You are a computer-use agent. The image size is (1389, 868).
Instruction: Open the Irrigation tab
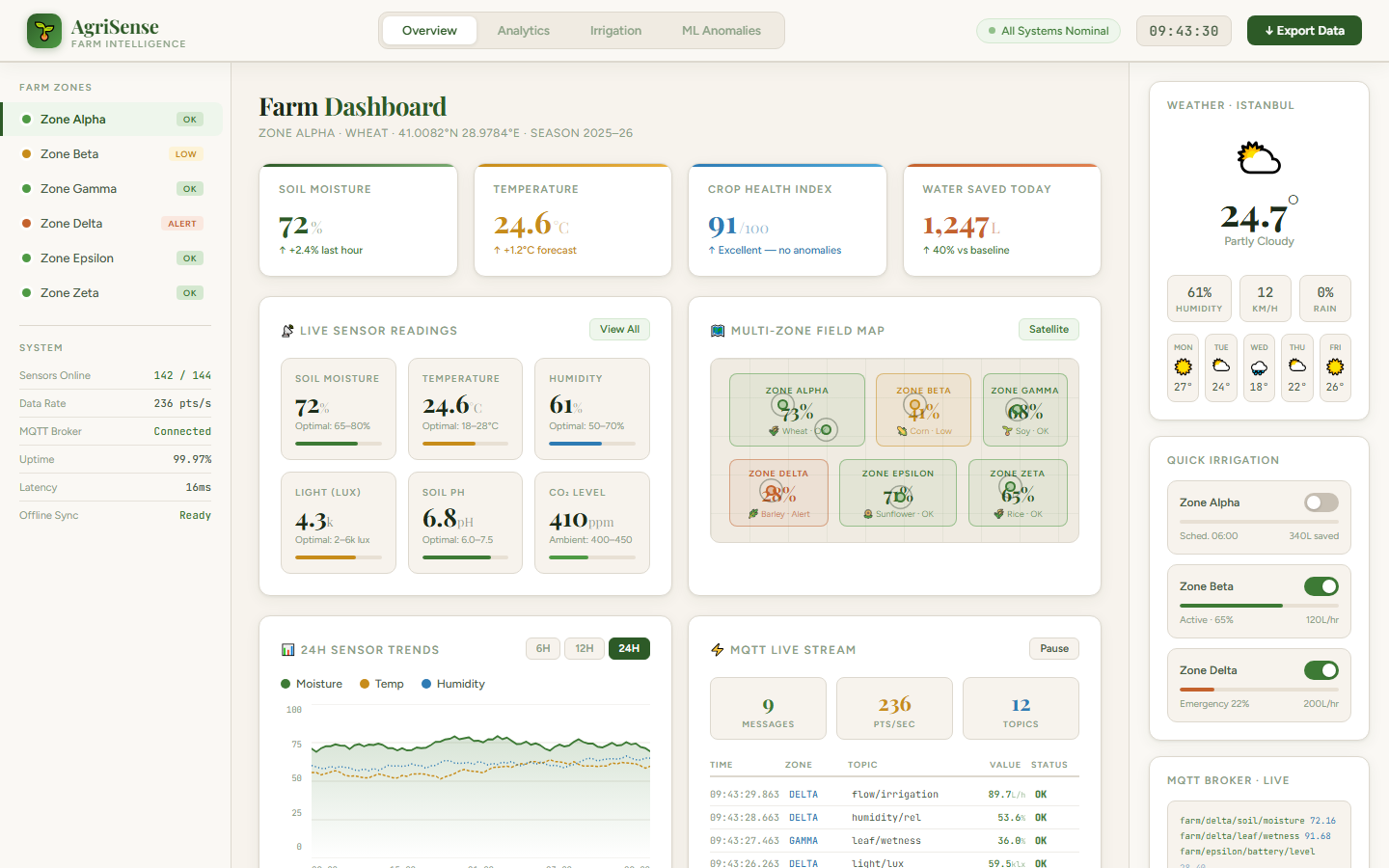(615, 31)
